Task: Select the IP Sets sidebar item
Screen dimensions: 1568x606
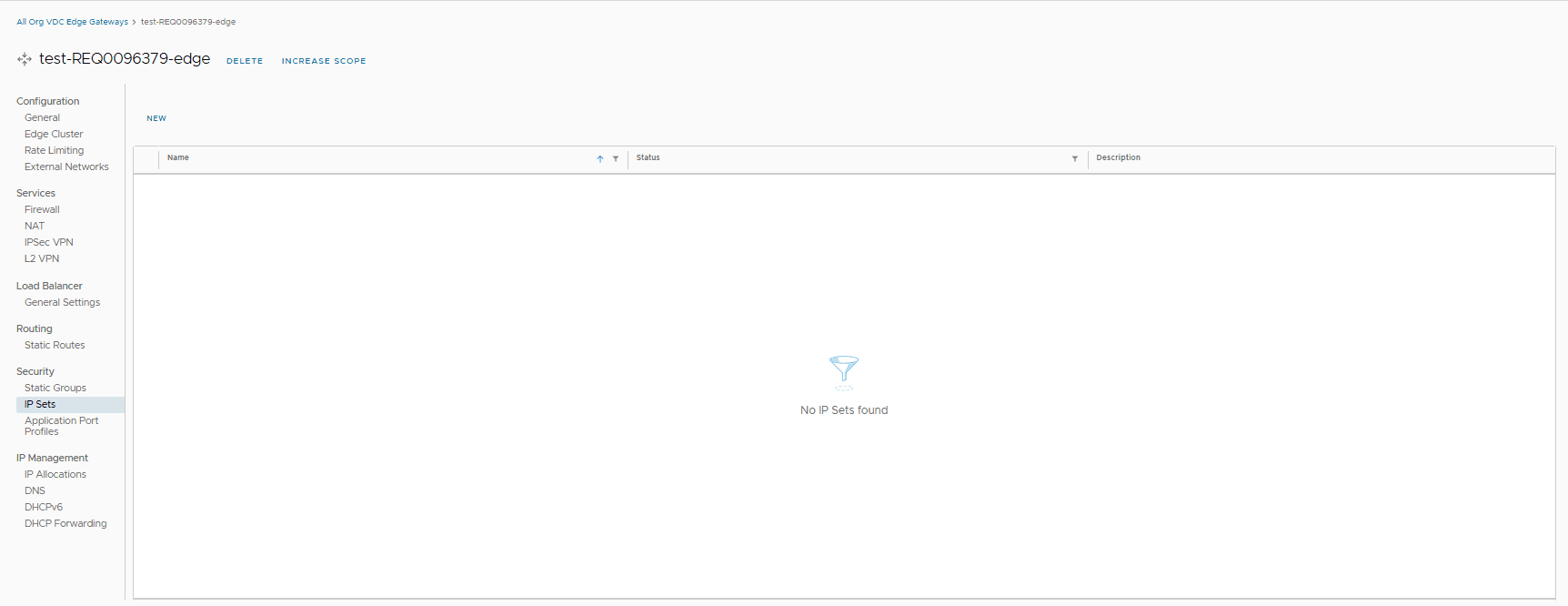Action: pos(70,404)
